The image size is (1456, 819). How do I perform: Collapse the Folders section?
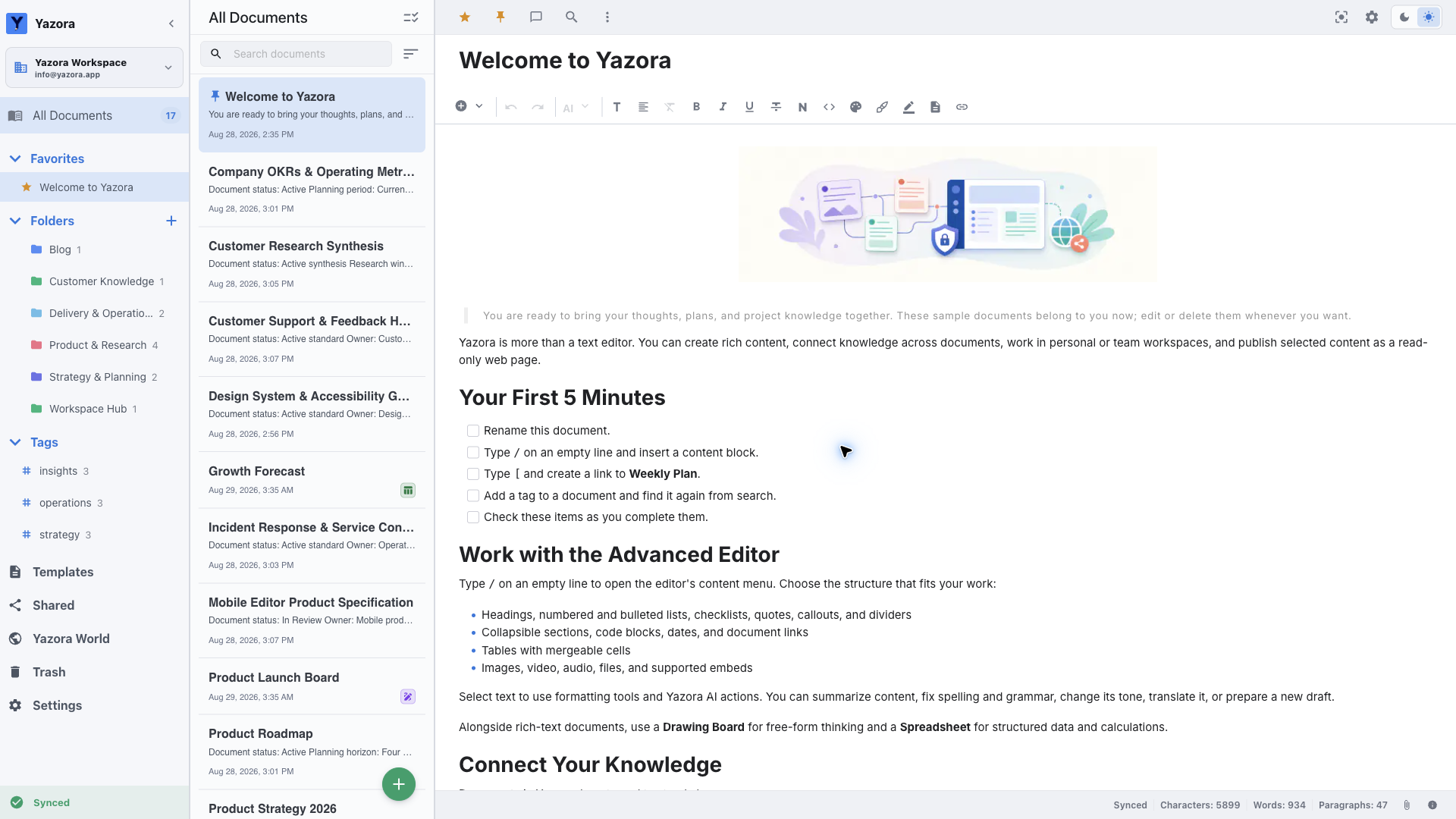tap(15, 221)
